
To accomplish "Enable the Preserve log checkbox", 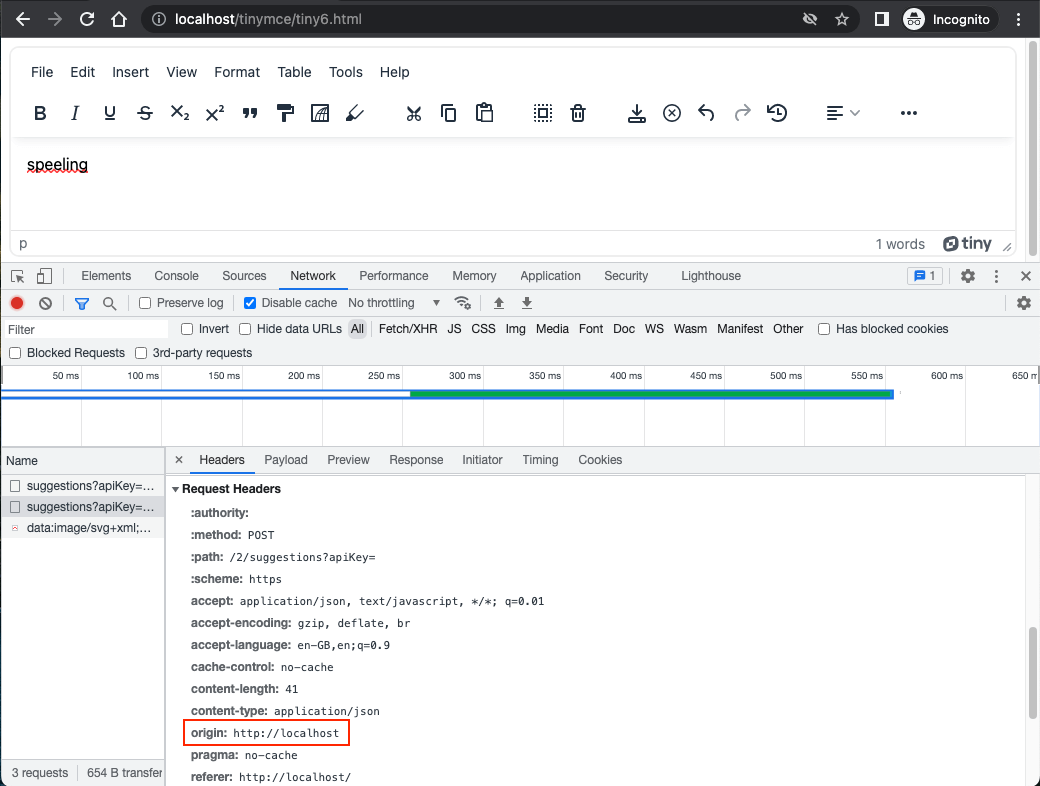I will [146, 302].
